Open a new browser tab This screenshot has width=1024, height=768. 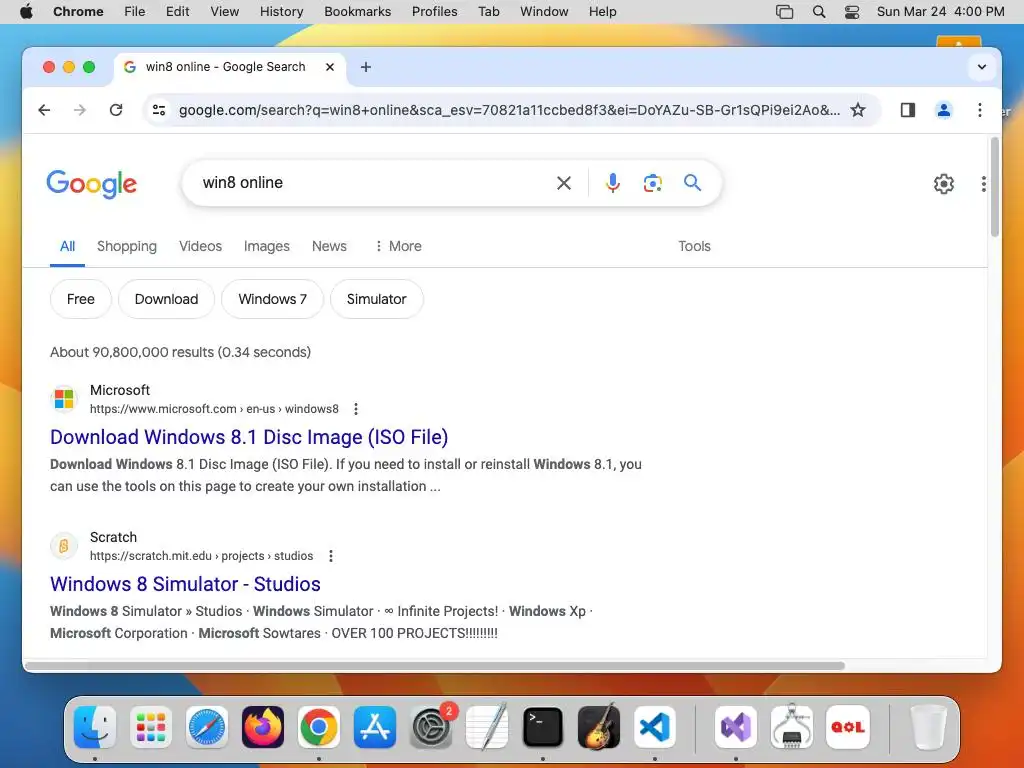coord(366,67)
